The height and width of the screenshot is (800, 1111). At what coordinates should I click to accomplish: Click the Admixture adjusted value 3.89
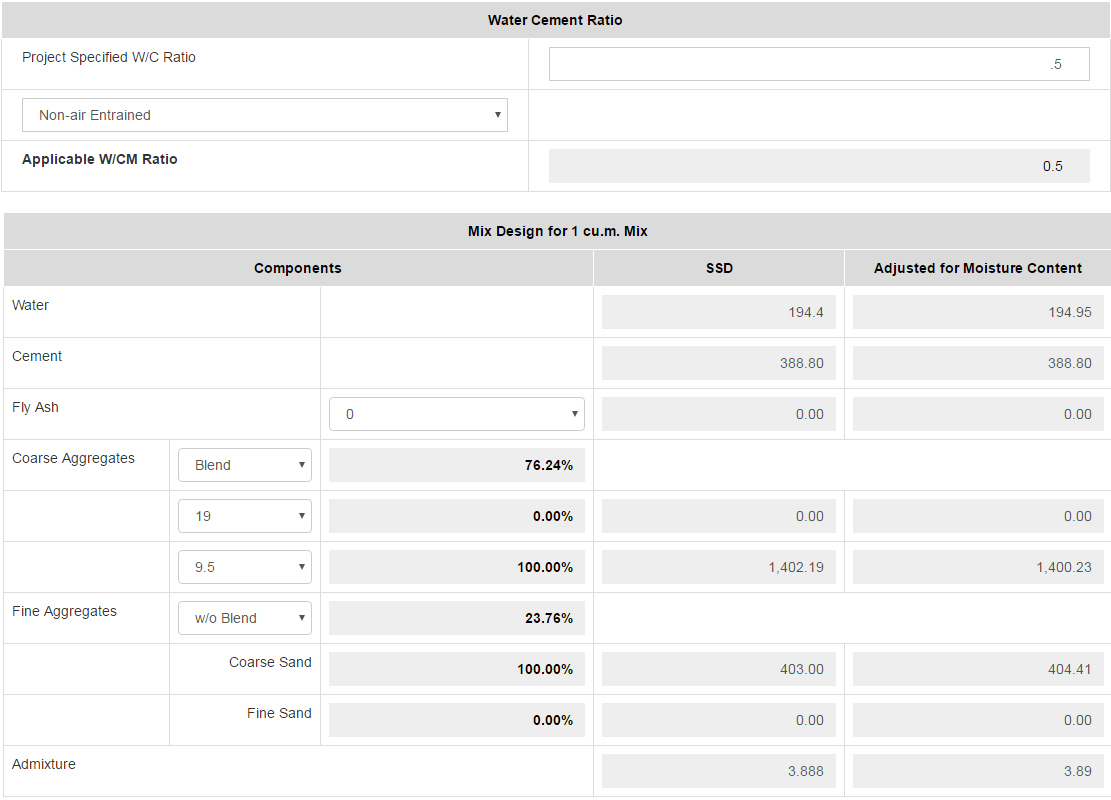pos(979,771)
